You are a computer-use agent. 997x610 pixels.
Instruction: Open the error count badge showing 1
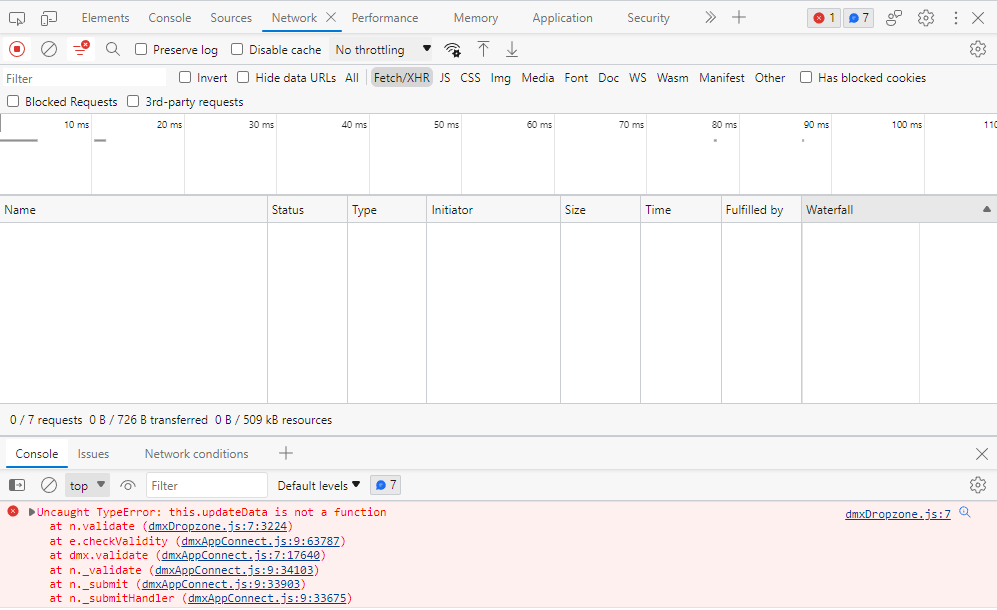(x=824, y=18)
